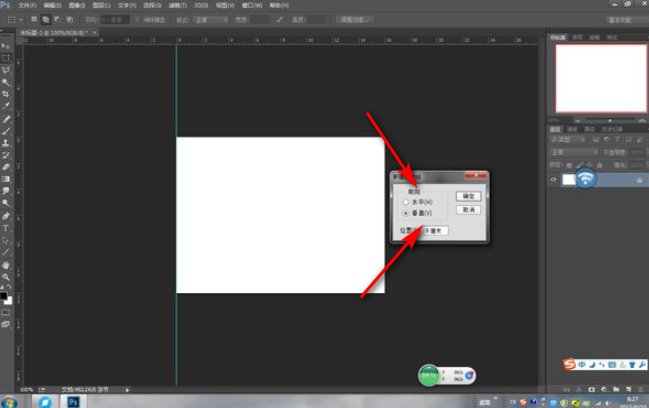
Task: Click Subtract from Selection icon
Action: 57,19
